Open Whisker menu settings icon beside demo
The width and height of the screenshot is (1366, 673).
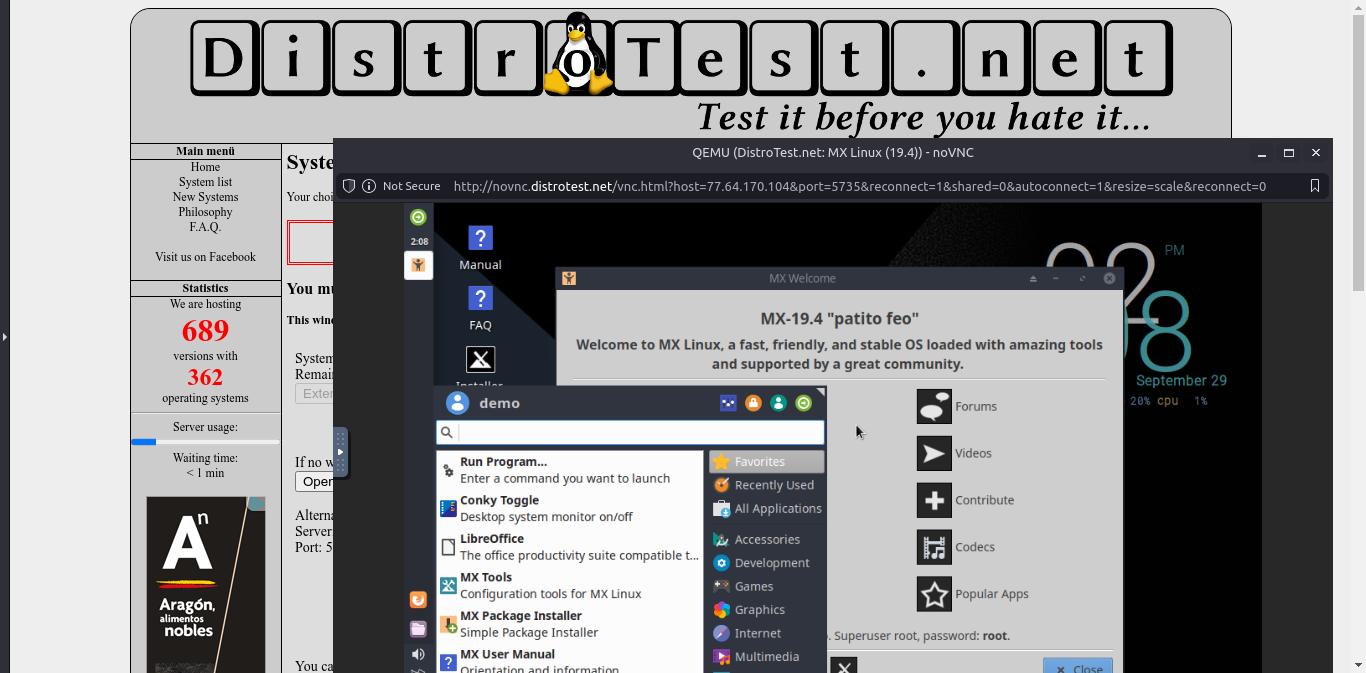click(728, 403)
